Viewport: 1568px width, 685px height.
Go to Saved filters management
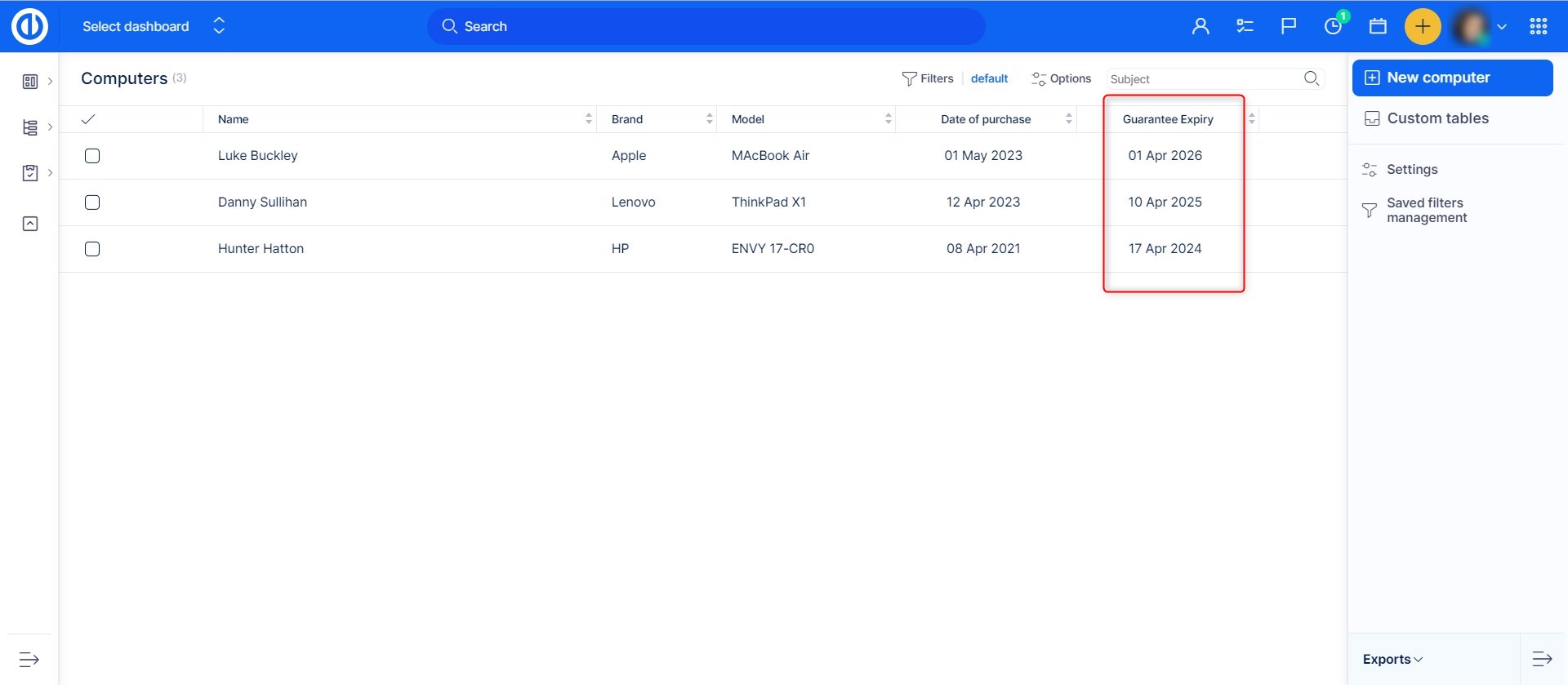point(1426,211)
